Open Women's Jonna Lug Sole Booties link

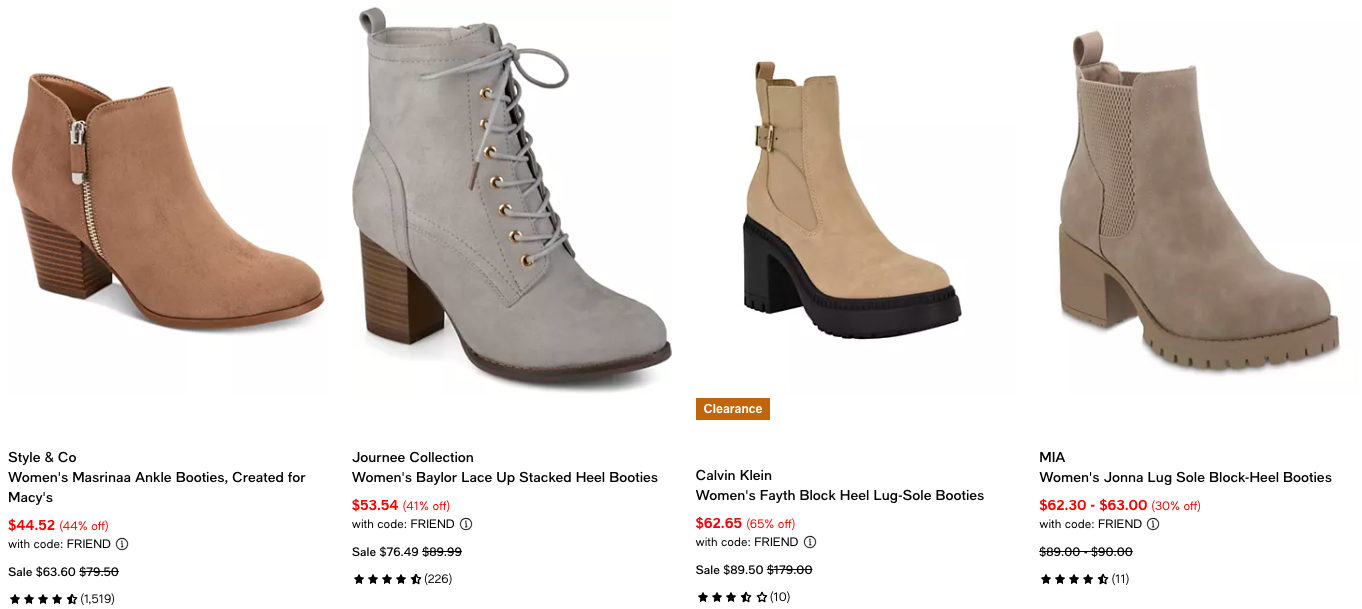coord(1185,477)
